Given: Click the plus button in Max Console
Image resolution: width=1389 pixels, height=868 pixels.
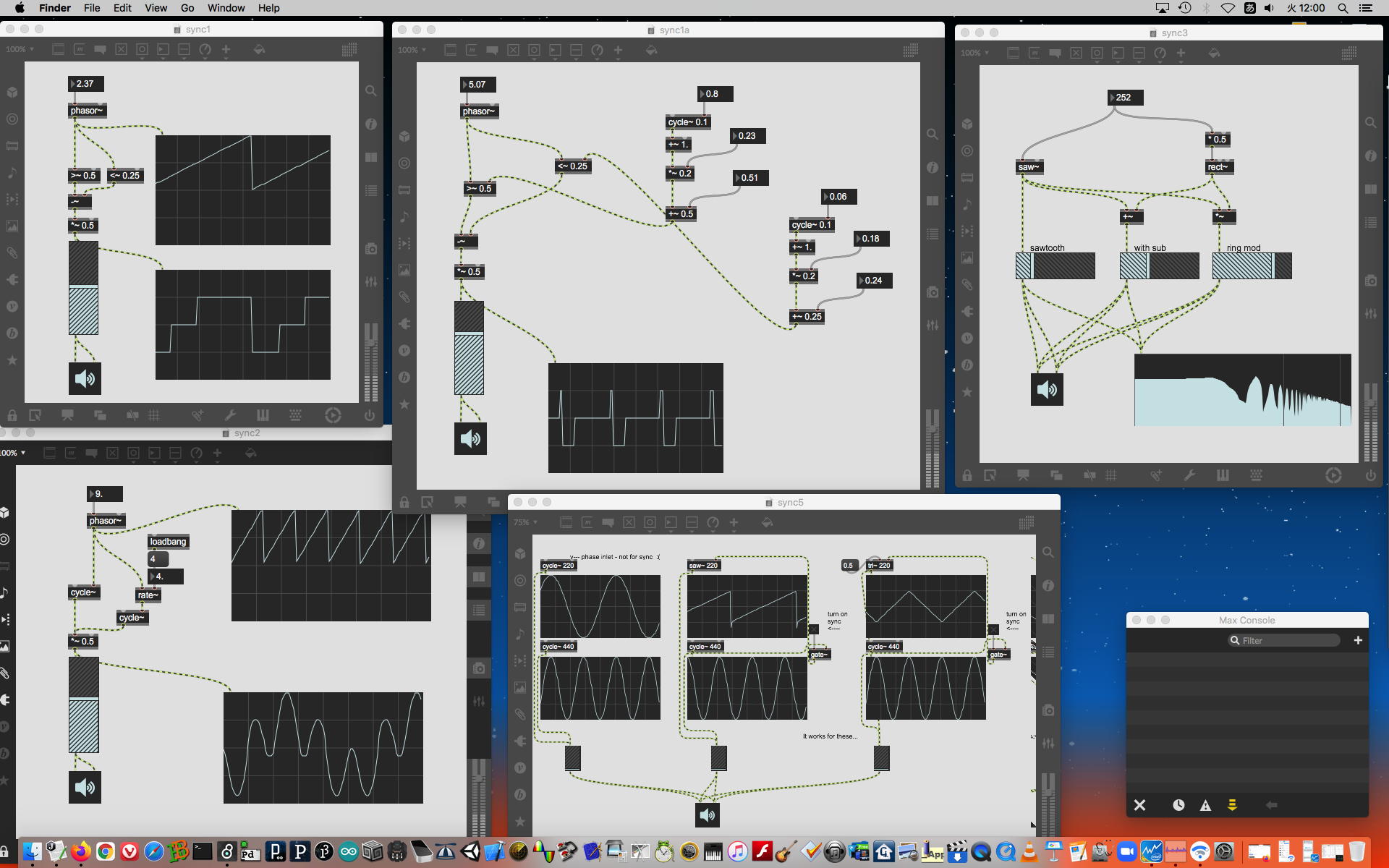Looking at the screenshot, I should pyautogui.click(x=1358, y=640).
